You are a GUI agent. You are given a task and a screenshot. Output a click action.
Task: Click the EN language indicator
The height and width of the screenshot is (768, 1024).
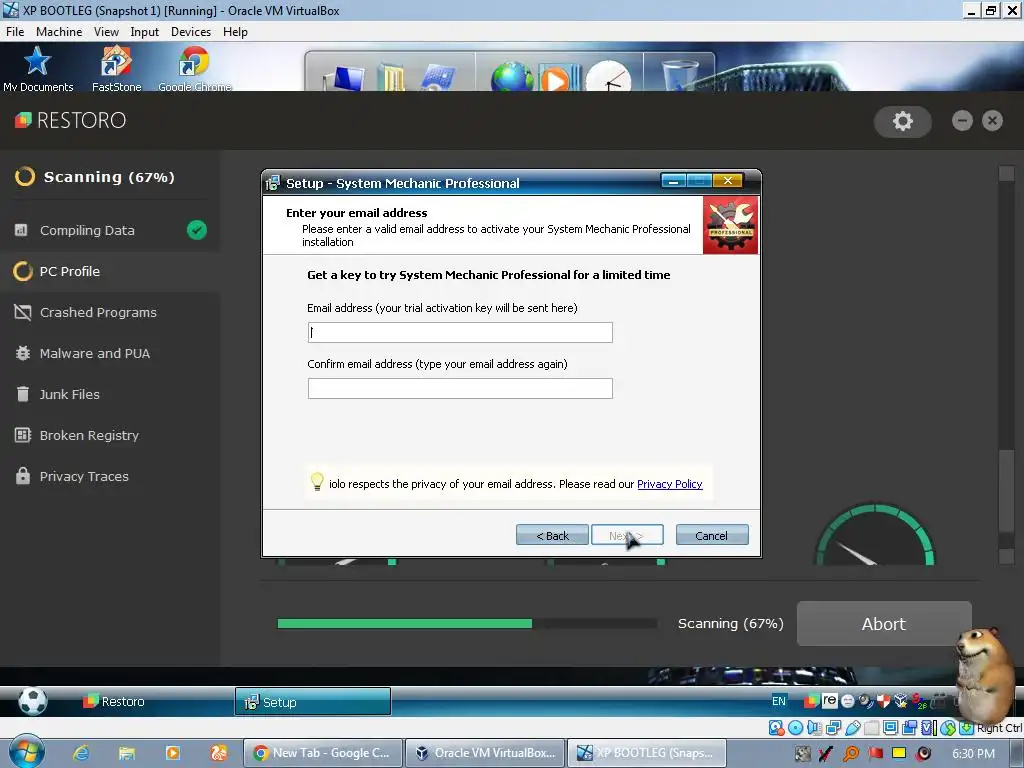coord(778,701)
